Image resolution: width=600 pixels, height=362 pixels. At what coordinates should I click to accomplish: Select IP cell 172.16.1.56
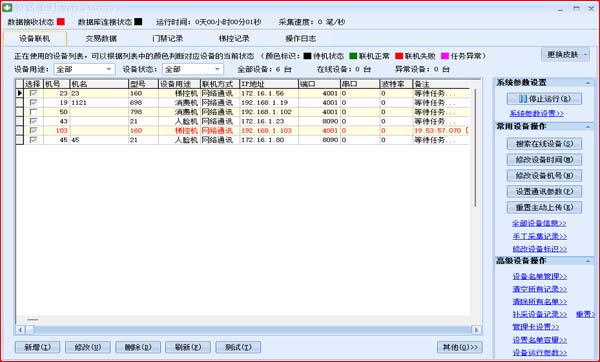pyautogui.click(x=269, y=93)
